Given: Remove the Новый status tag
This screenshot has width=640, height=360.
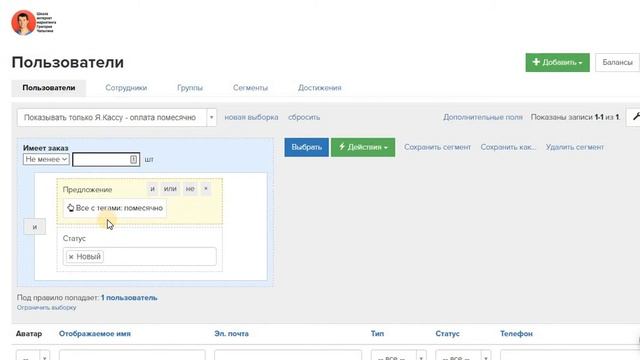Looking at the screenshot, I should (x=71, y=257).
